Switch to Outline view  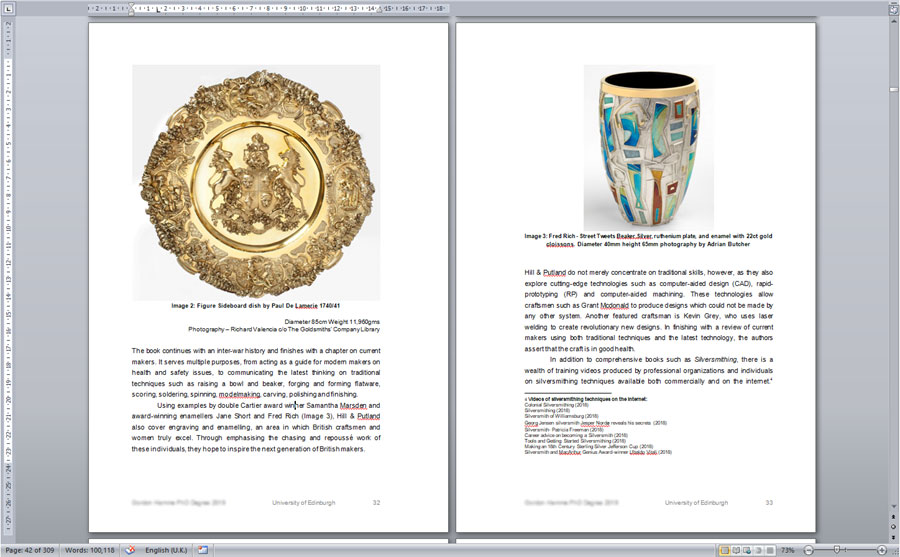point(758,550)
